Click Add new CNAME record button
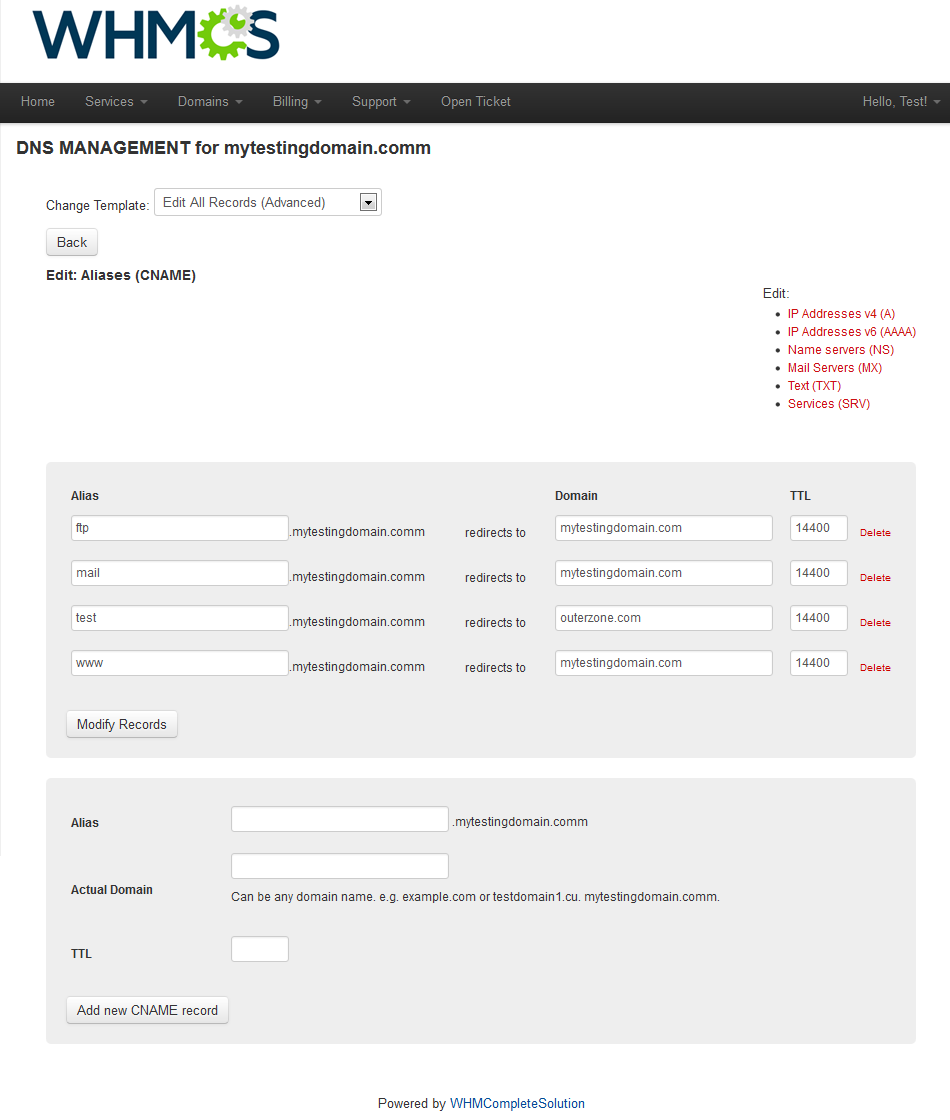Image resolution: width=950 pixels, height=1120 pixels. coord(147,1010)
